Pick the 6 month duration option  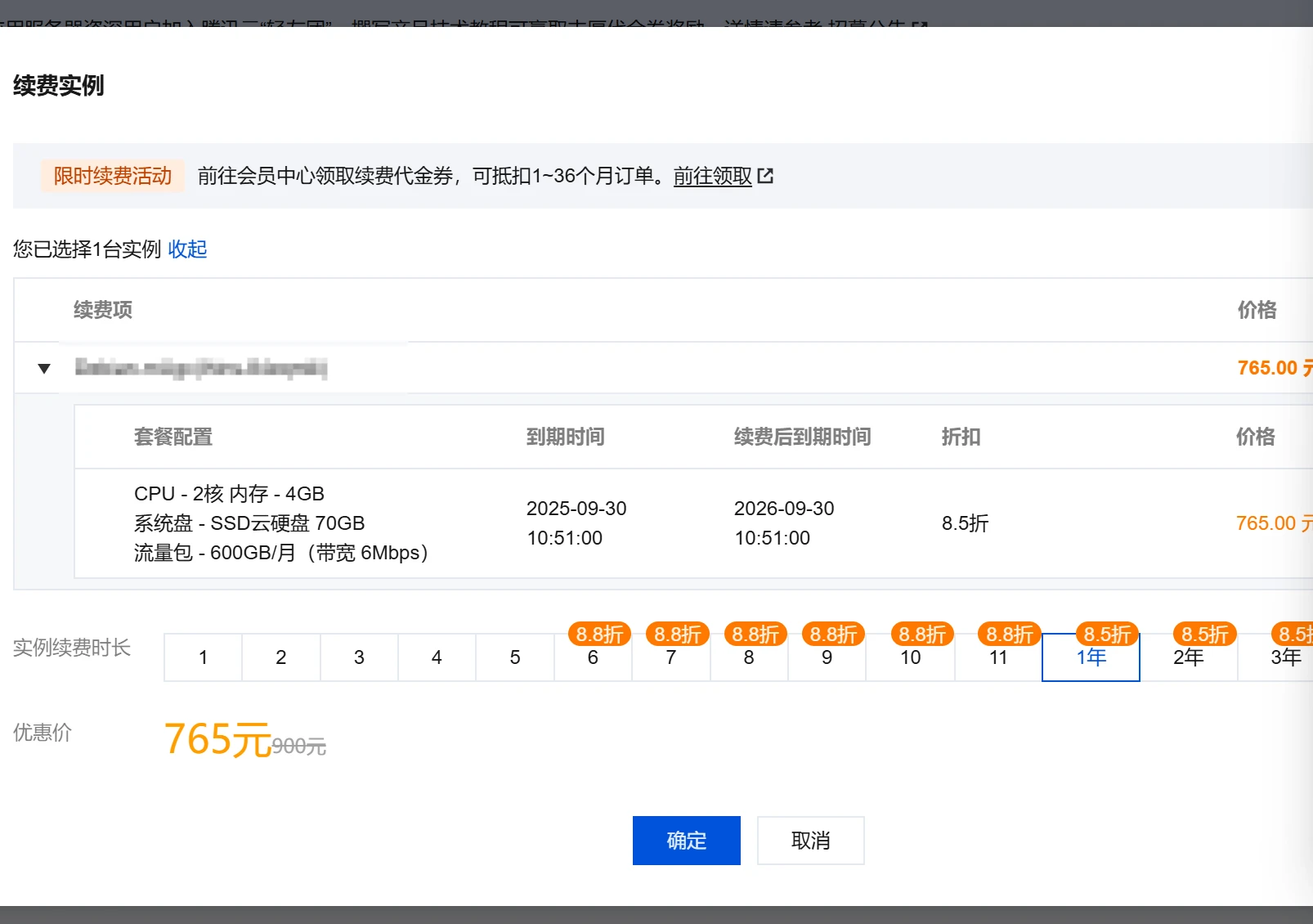click(x=593, y=657)
